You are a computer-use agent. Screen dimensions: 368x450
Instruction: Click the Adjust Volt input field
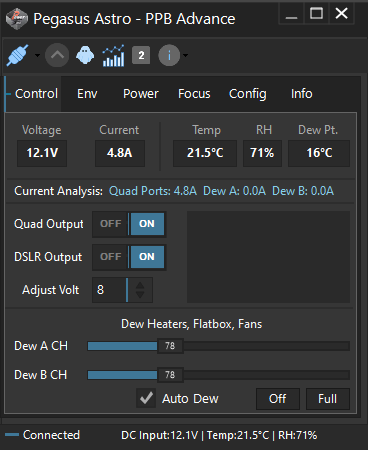[x=109, y=290]
